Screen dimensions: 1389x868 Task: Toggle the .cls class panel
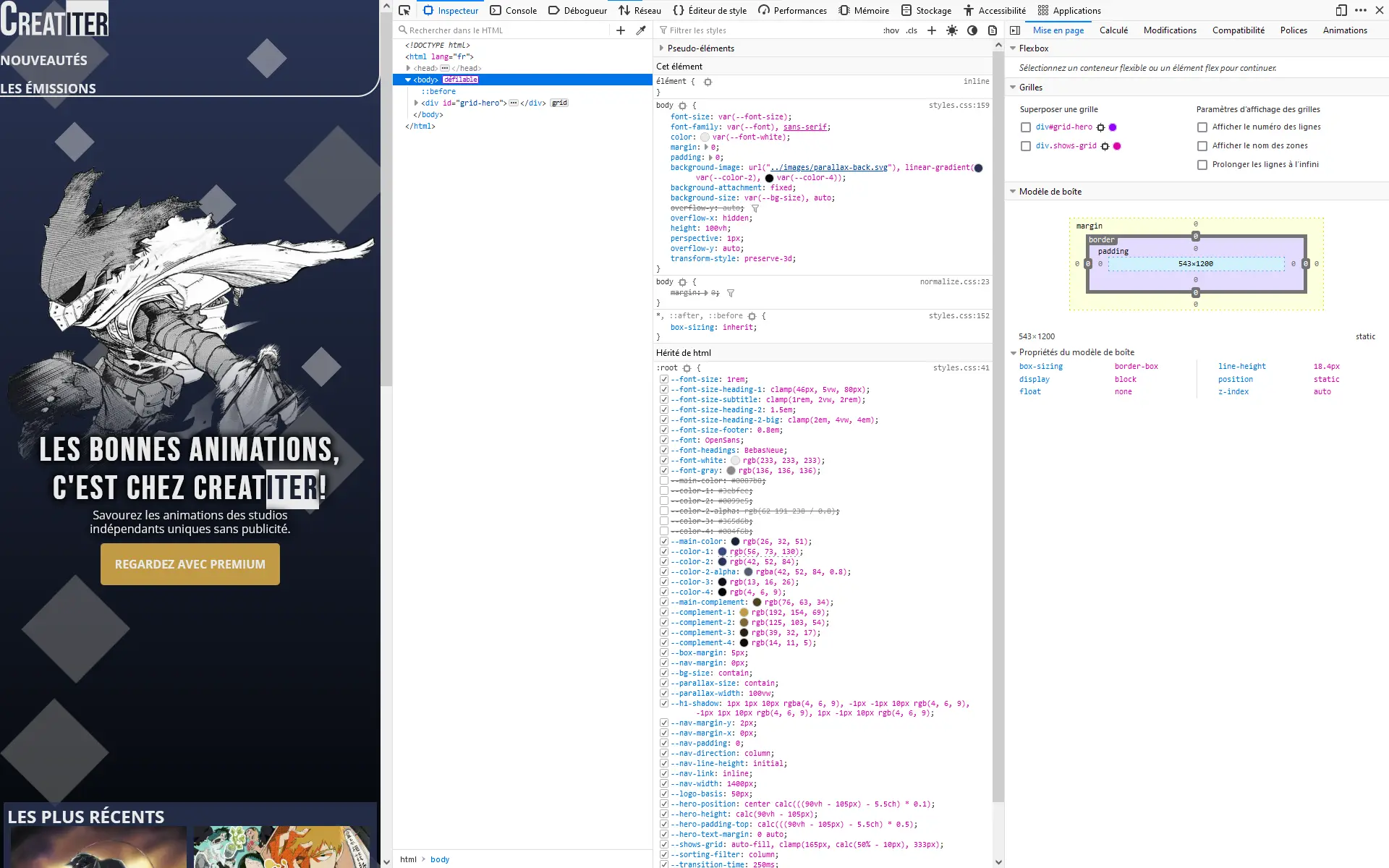click(x=912, y=30)
